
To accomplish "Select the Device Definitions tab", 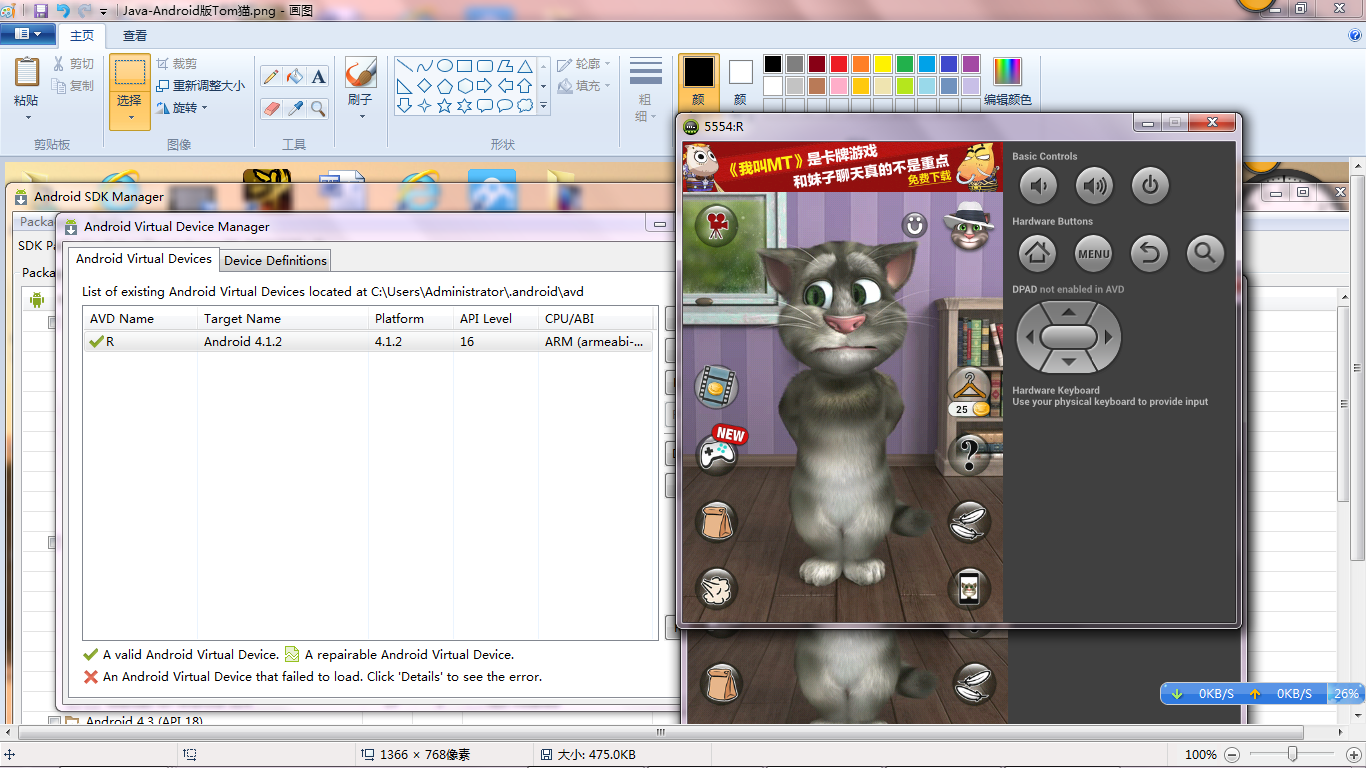I will (275, 260).
